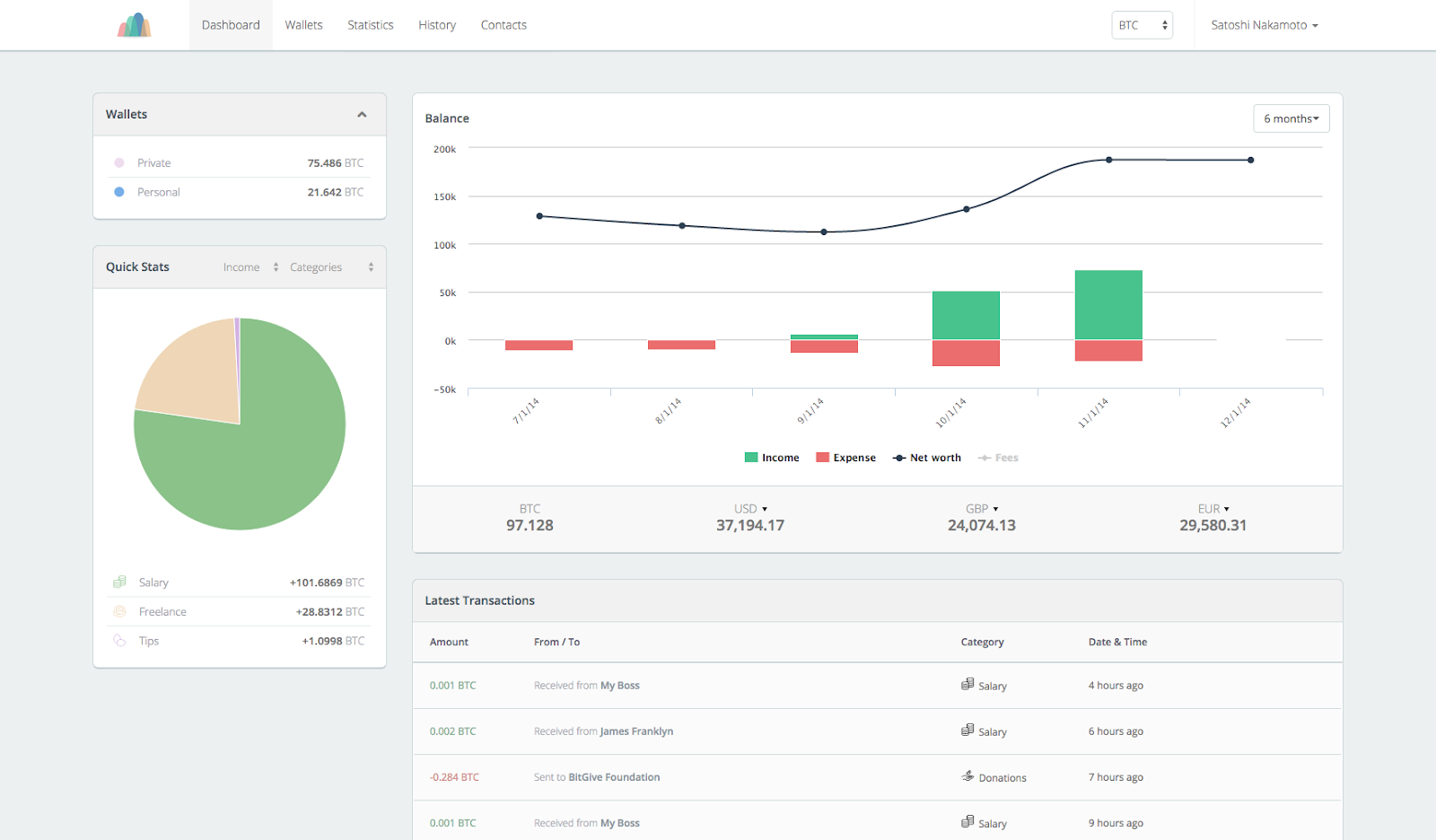Click the 37,194.17 USD balance value

[750, 525]
